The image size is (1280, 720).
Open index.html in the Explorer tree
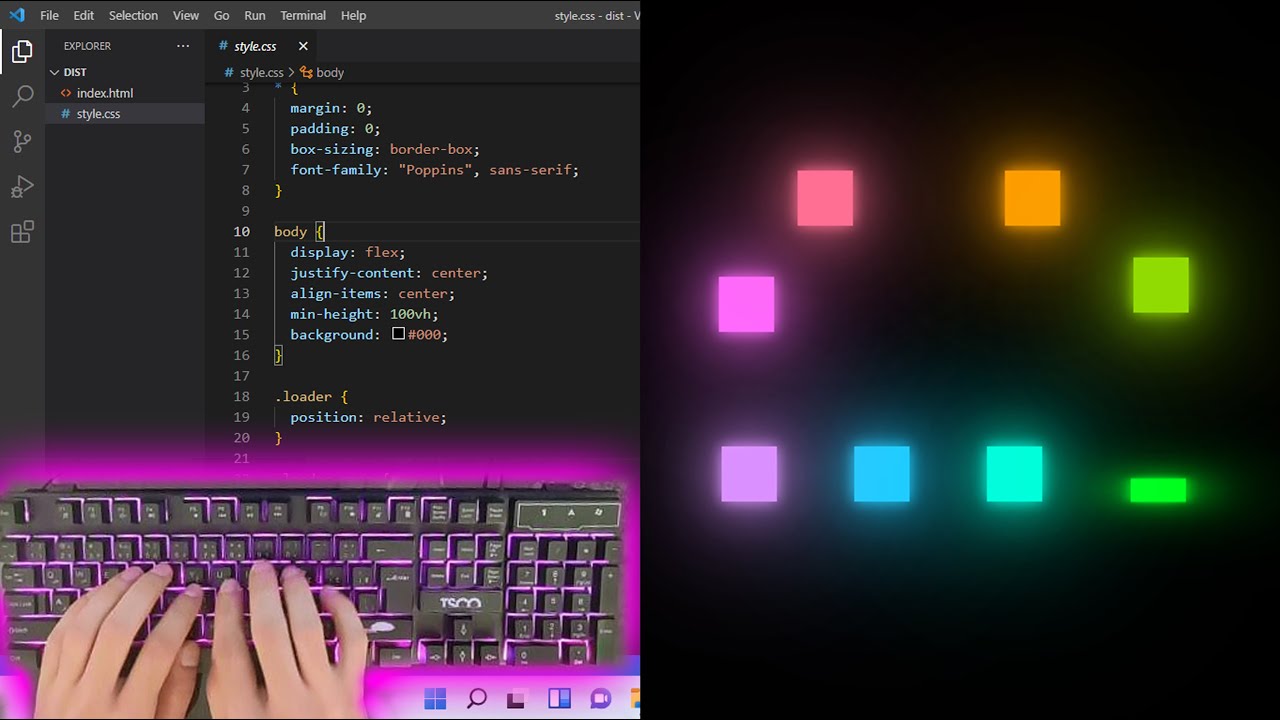click(105, 93)
